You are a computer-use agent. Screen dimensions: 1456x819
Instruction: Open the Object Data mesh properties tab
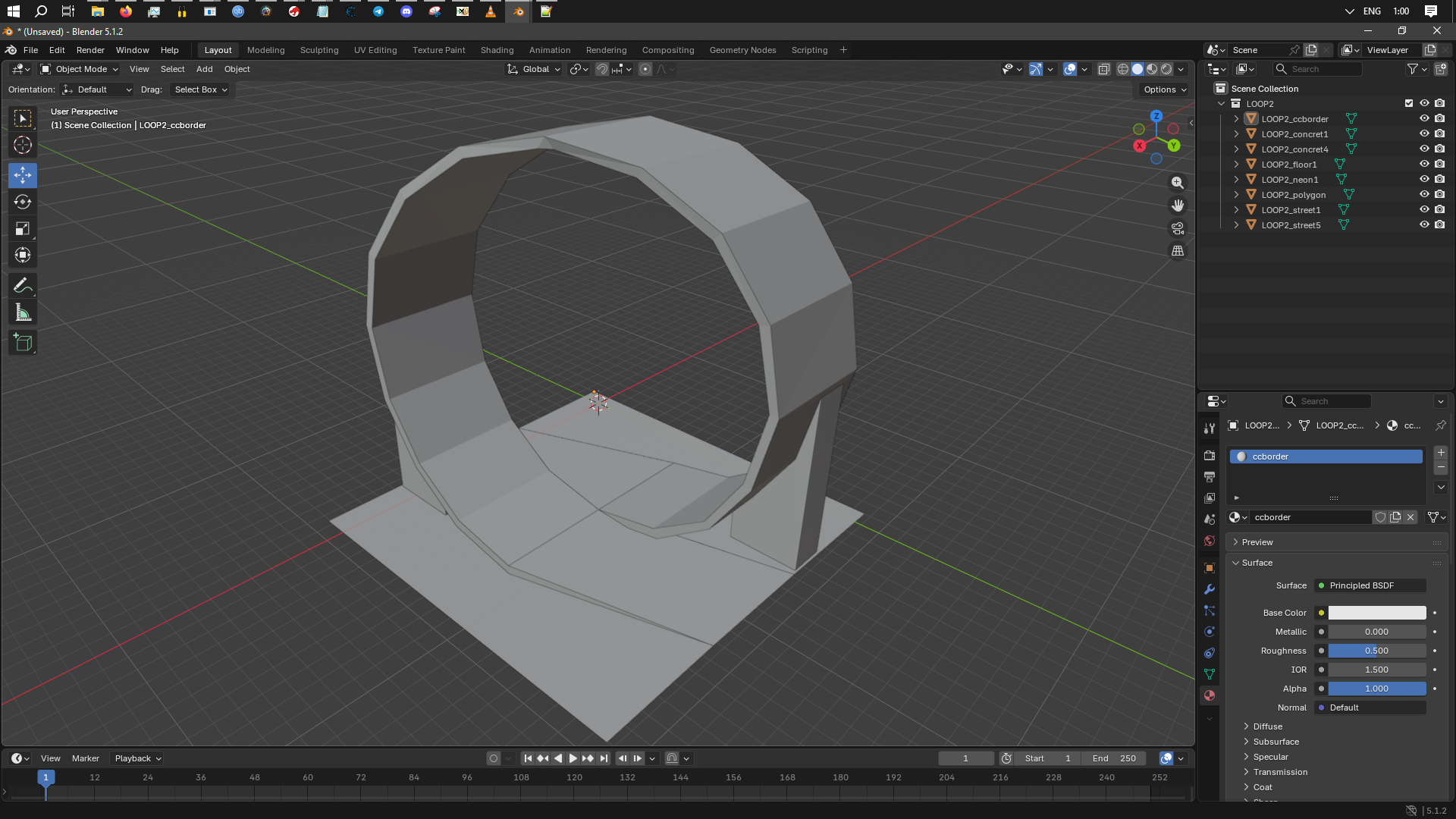click(x=1210, y=674)
